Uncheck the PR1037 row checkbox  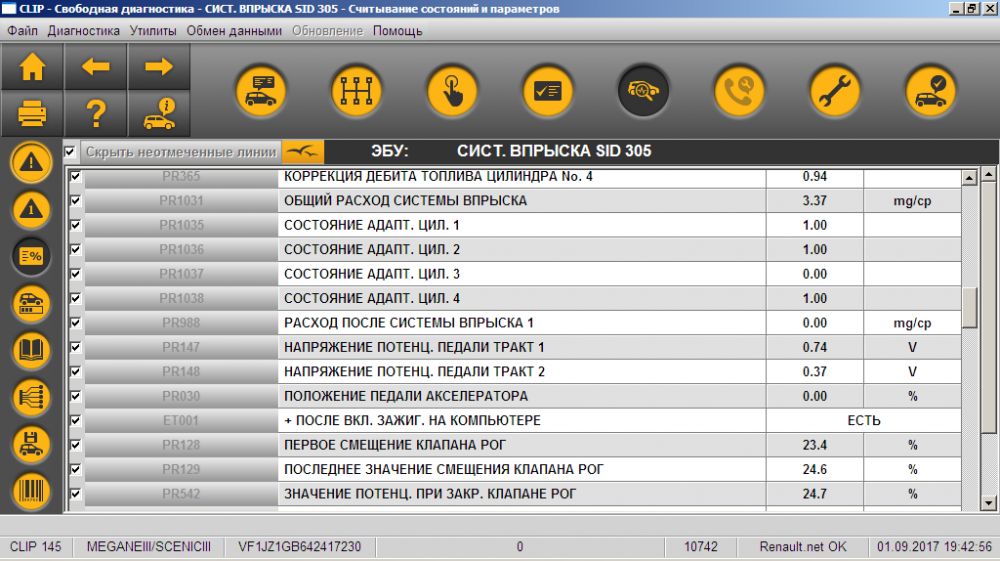pos(75,273)
